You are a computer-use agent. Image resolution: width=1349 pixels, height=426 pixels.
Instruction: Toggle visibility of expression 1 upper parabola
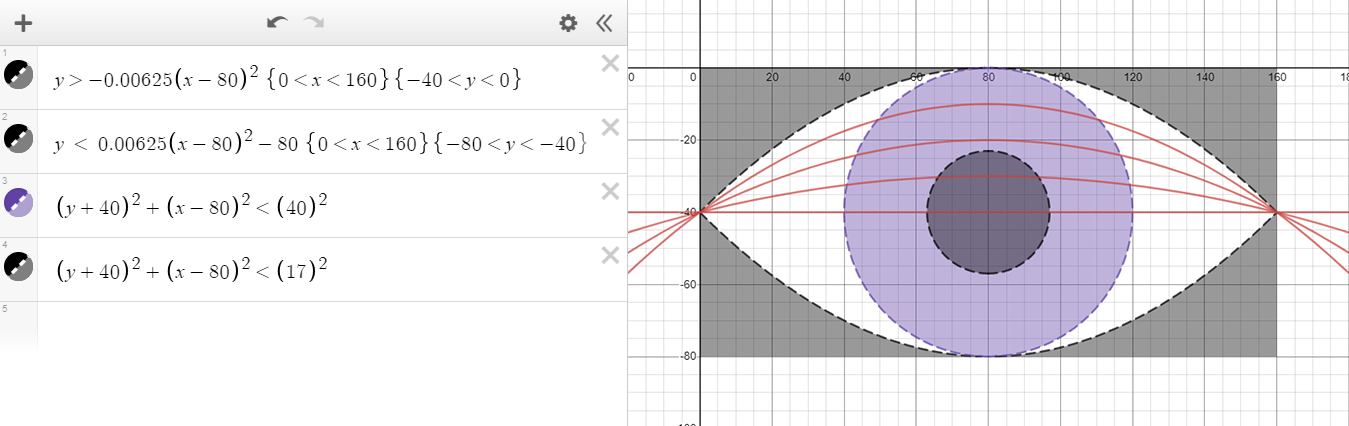click(x=19, y=76)
